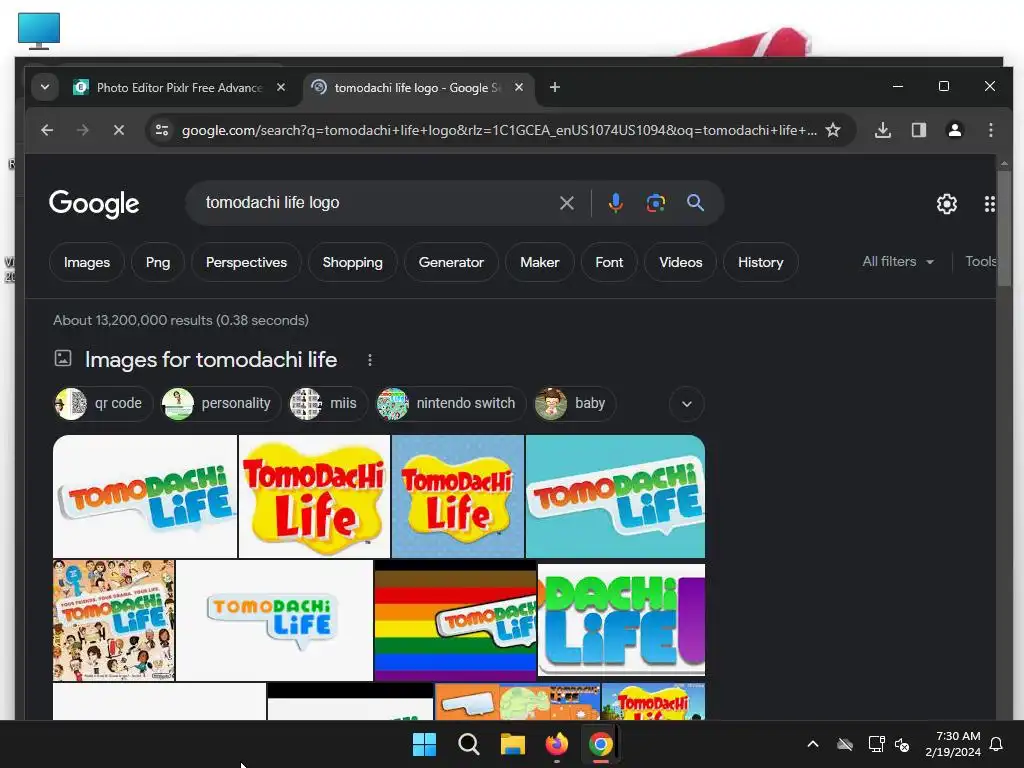Screen dimensions: 1024x768
Task: Select the Png filter chip
Action: 158,262
